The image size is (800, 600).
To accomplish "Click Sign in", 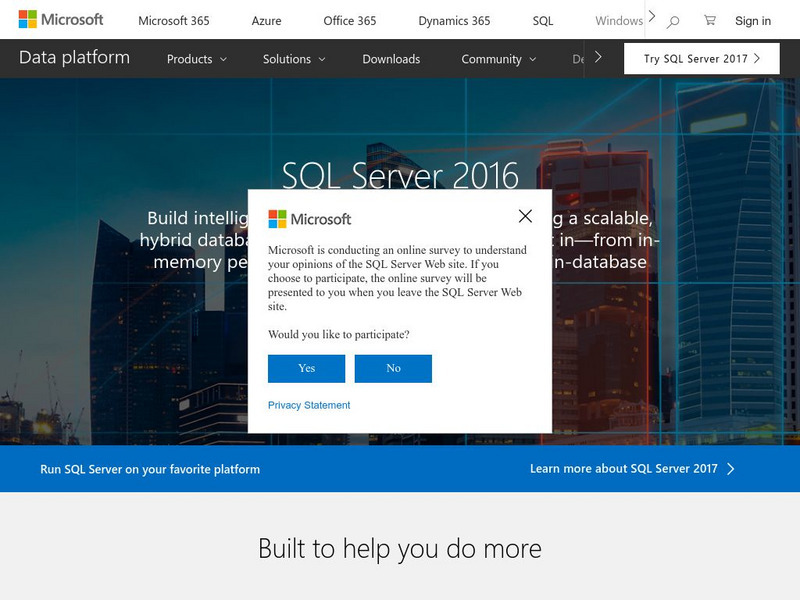I will pos(753,21).
